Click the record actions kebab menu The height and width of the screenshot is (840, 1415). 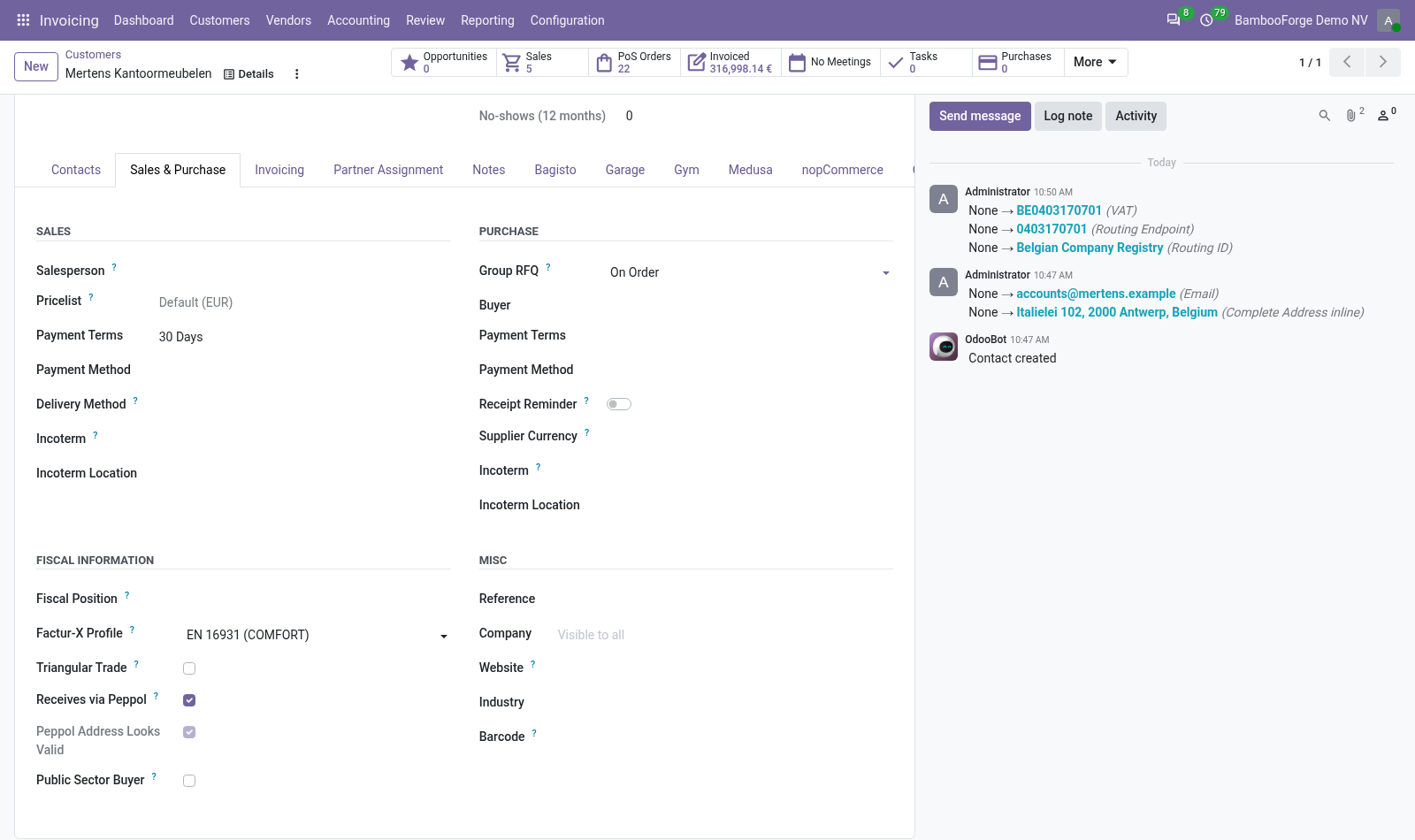(x=297, y=74)
